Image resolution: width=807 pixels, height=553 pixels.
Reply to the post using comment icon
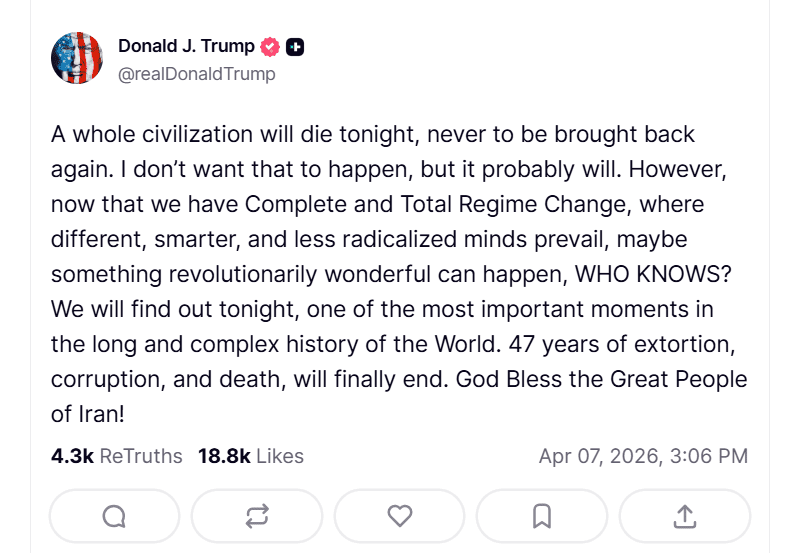[114, 515]
